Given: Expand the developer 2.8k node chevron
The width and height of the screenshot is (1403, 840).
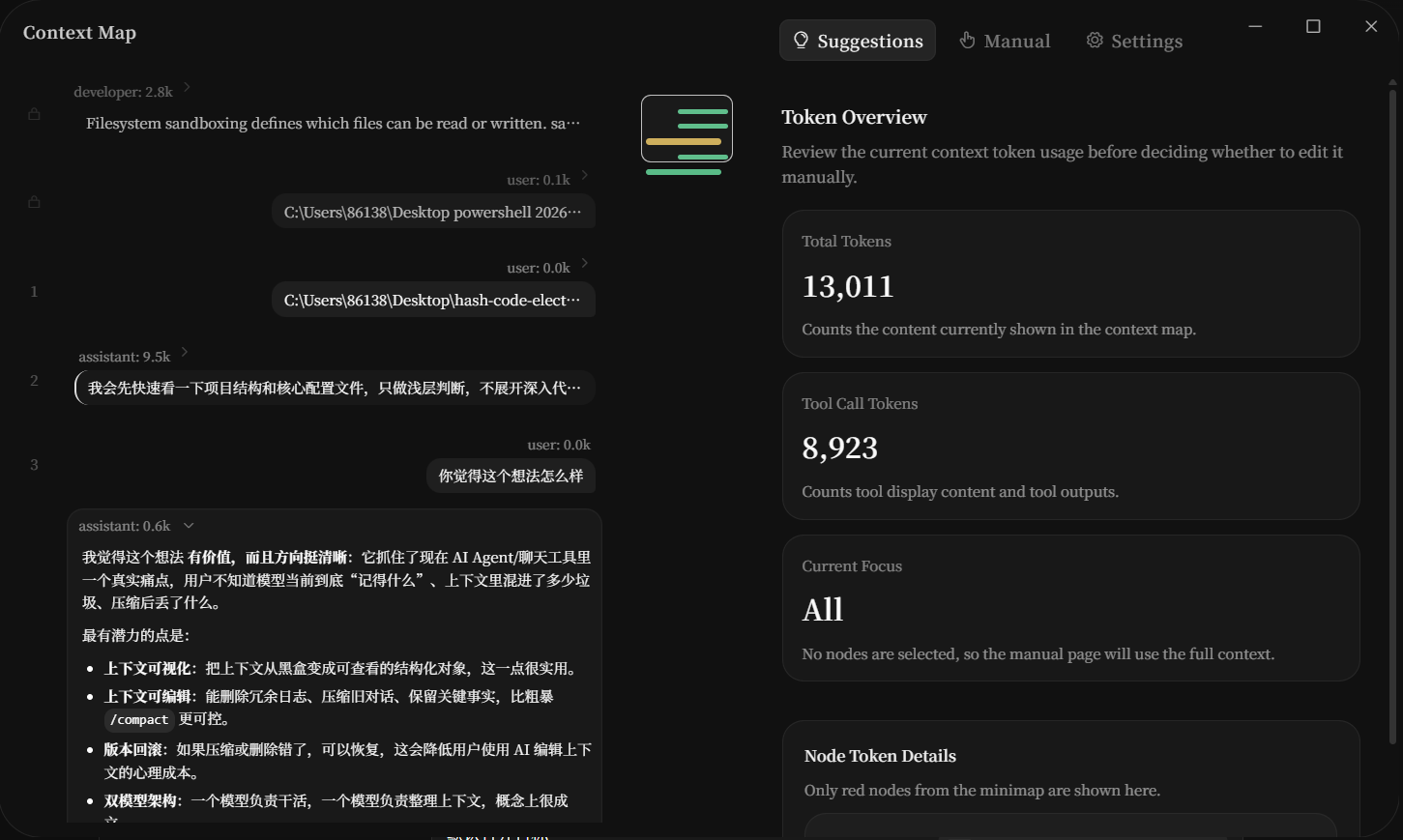Looking at the screenshot, I should point(187,87).
